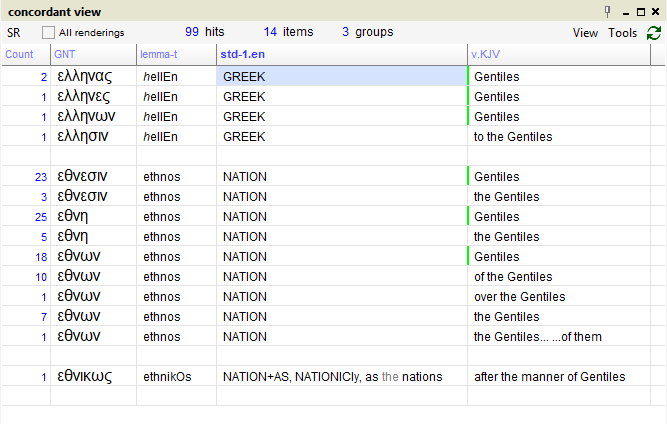Click count 25 for εθνη row
The width and height of the screenshot is (667, 424).
coord(40,217)
